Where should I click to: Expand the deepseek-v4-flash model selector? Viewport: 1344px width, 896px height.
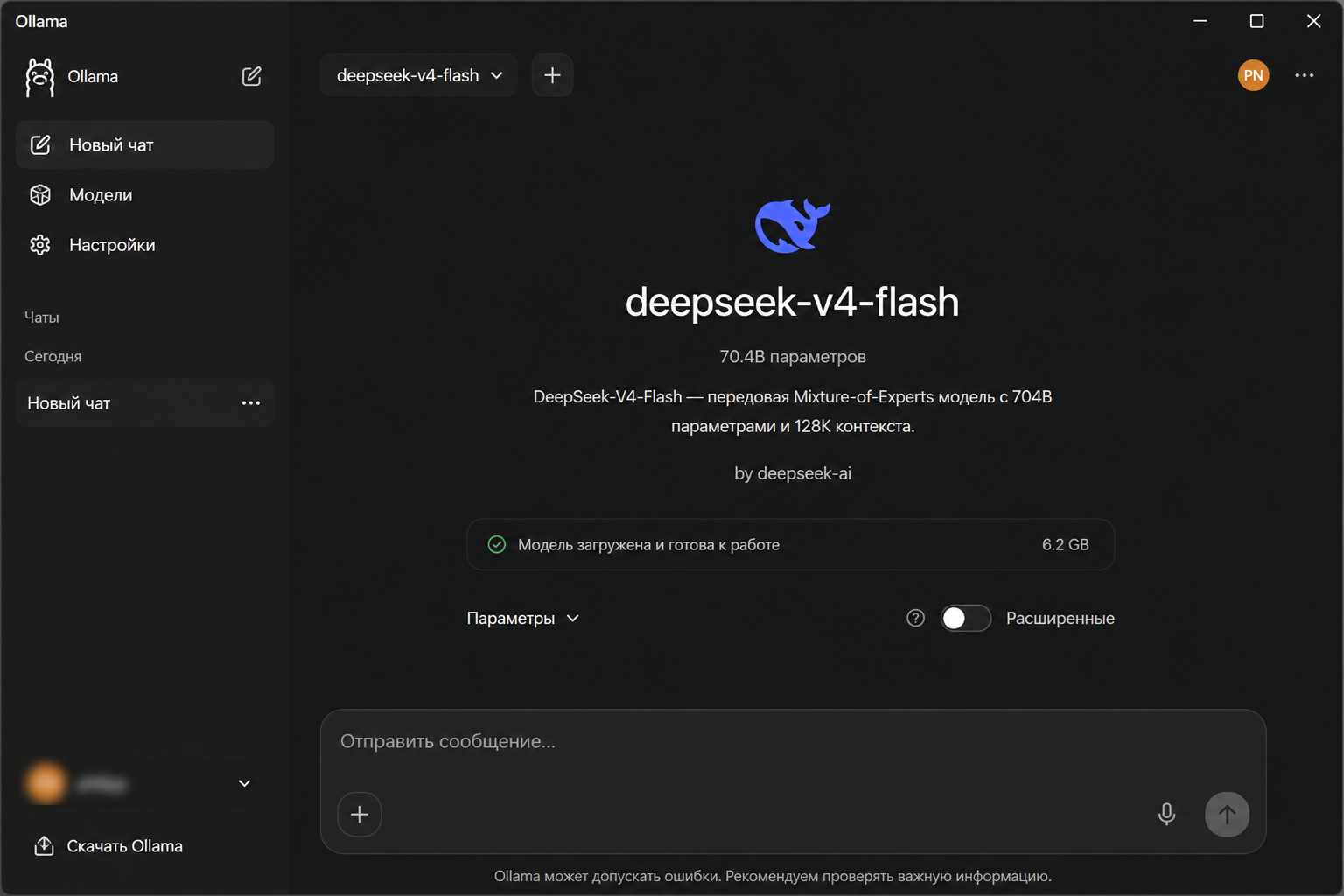(419, 75)
